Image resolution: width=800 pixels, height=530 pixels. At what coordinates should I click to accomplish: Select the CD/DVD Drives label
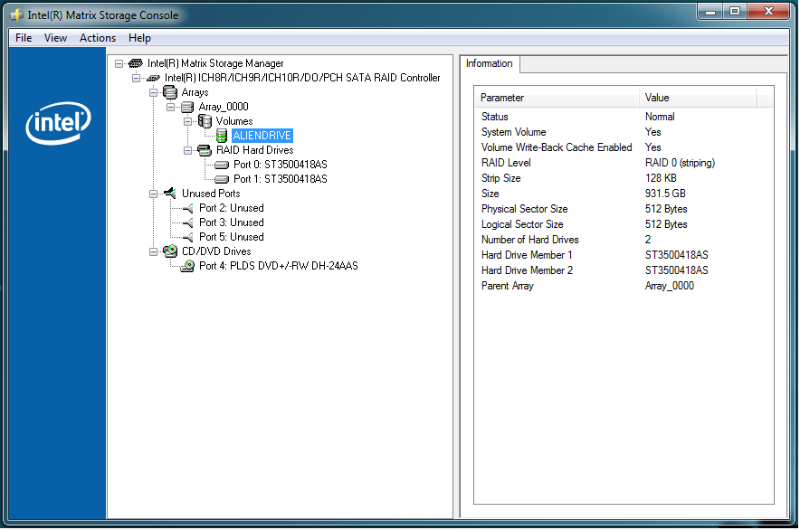[216, 251]
